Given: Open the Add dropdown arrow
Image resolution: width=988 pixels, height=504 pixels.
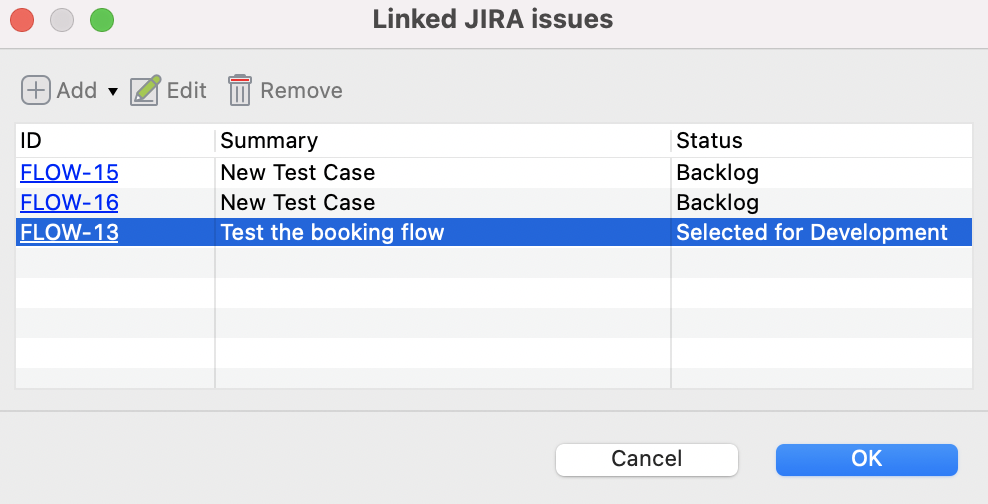Looking at the screenshot, I should pyautogui.click(x=112, y=91).
